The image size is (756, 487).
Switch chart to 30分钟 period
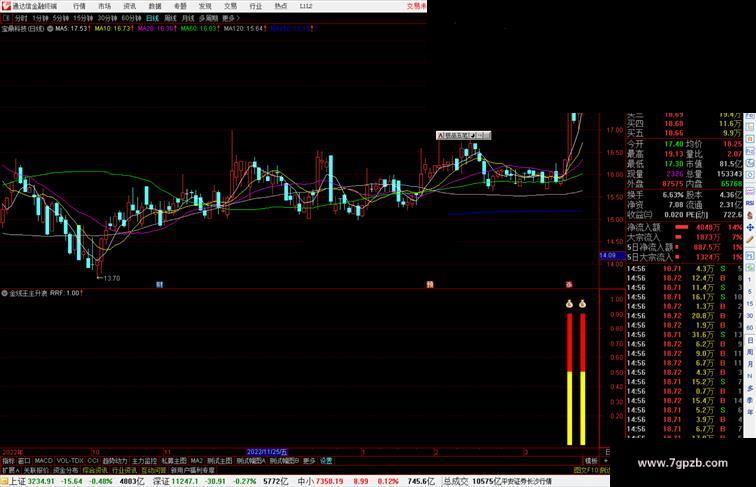click(107, 18)
